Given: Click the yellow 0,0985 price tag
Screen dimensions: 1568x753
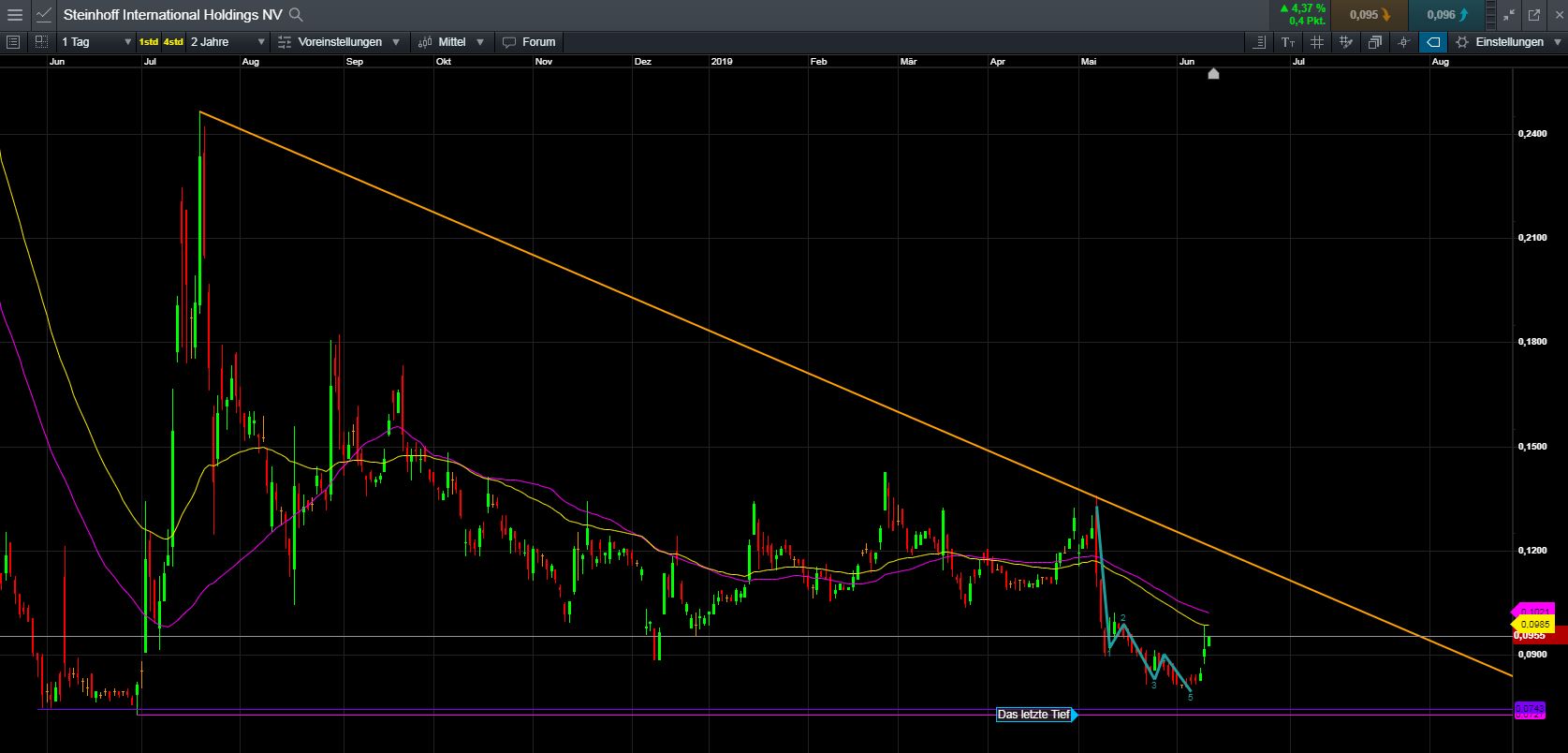Looking at the screenshot, I should [x=1533, y=625].
